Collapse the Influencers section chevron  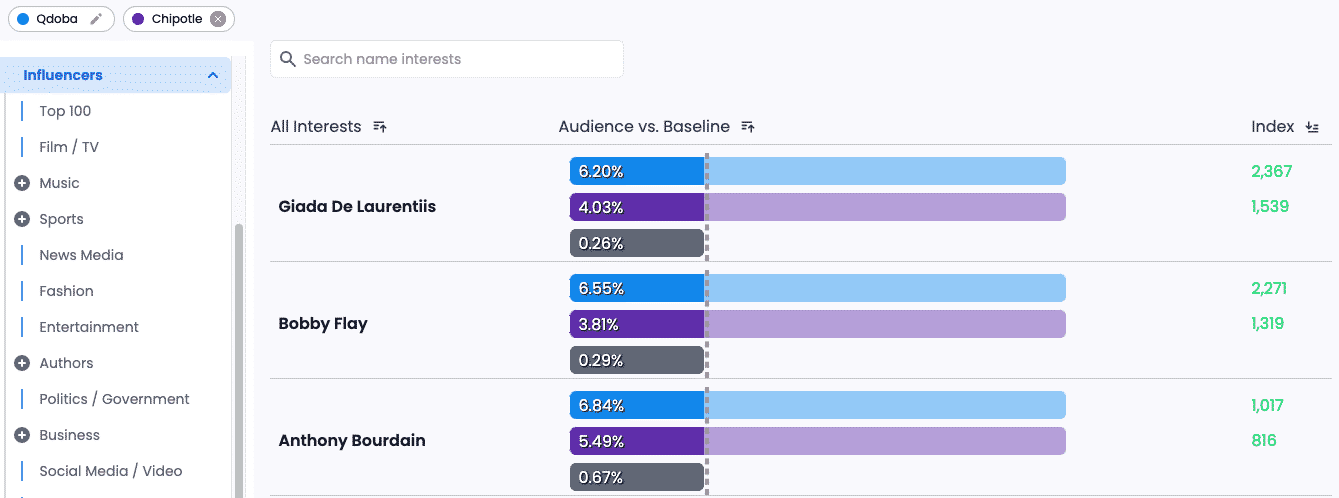(x=213, y=75)
